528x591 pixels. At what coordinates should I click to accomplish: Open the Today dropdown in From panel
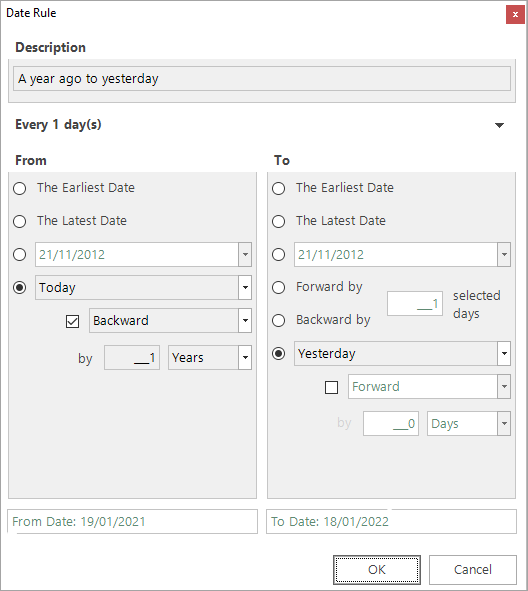coord(245,288)
